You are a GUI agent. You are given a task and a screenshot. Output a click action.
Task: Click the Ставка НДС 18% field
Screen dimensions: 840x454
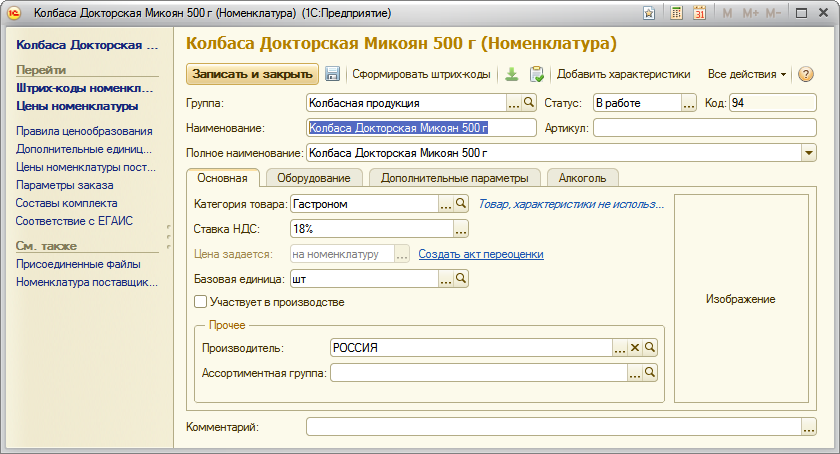pos(372,229)
